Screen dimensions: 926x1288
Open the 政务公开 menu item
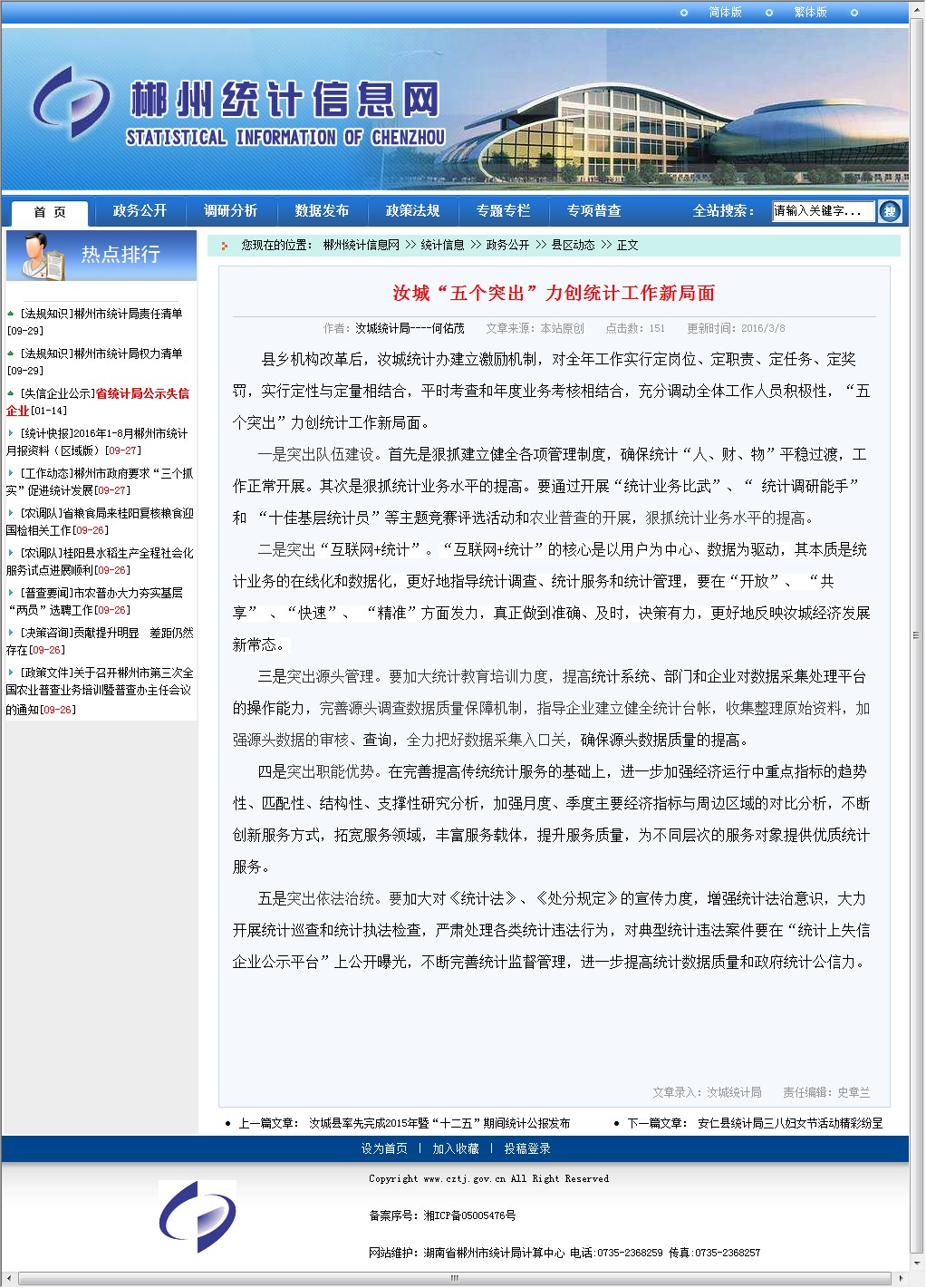(x=140, y=210)
